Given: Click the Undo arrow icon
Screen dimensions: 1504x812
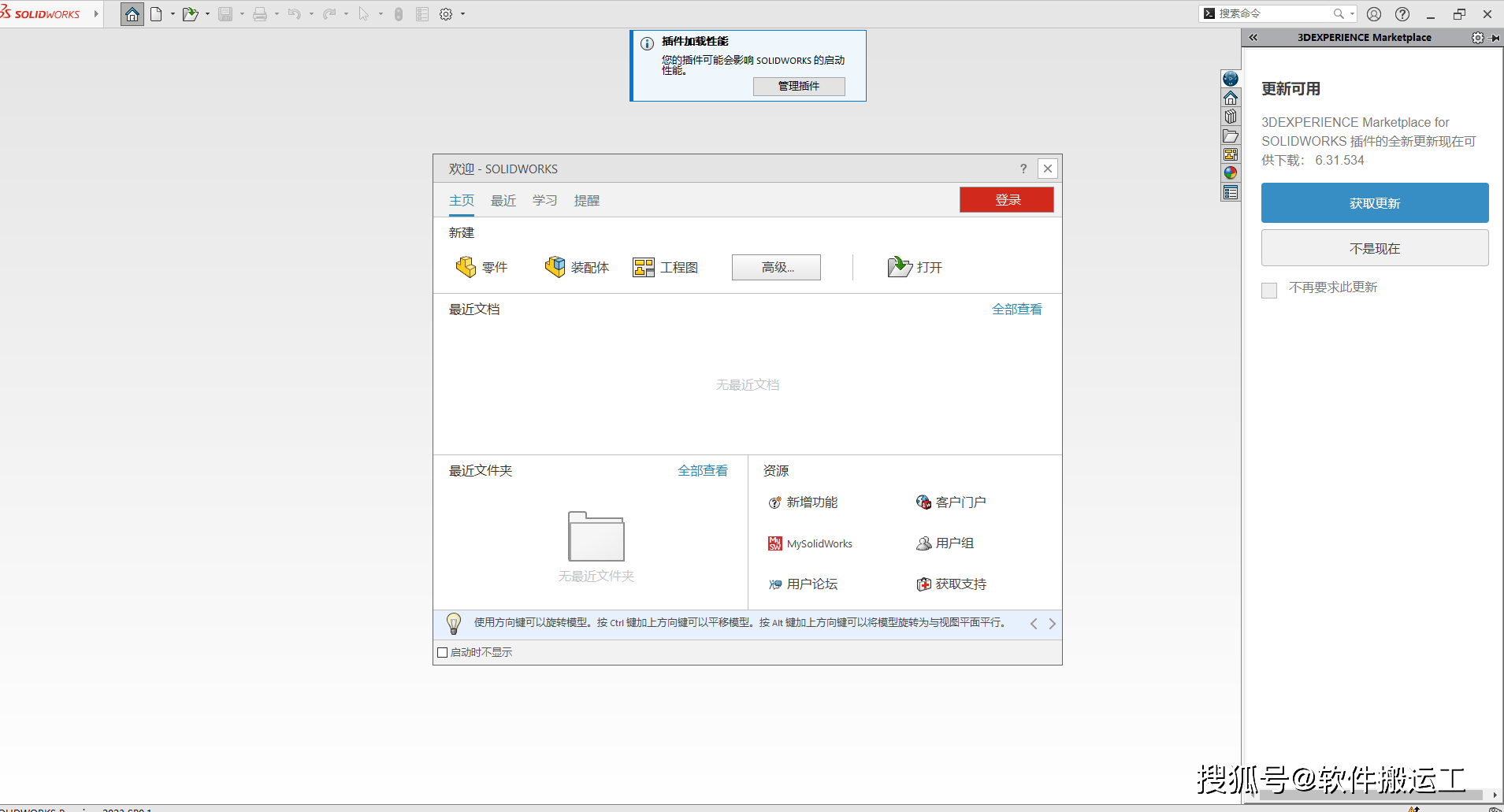Looking at the screenshot, I should pos(295,14).
